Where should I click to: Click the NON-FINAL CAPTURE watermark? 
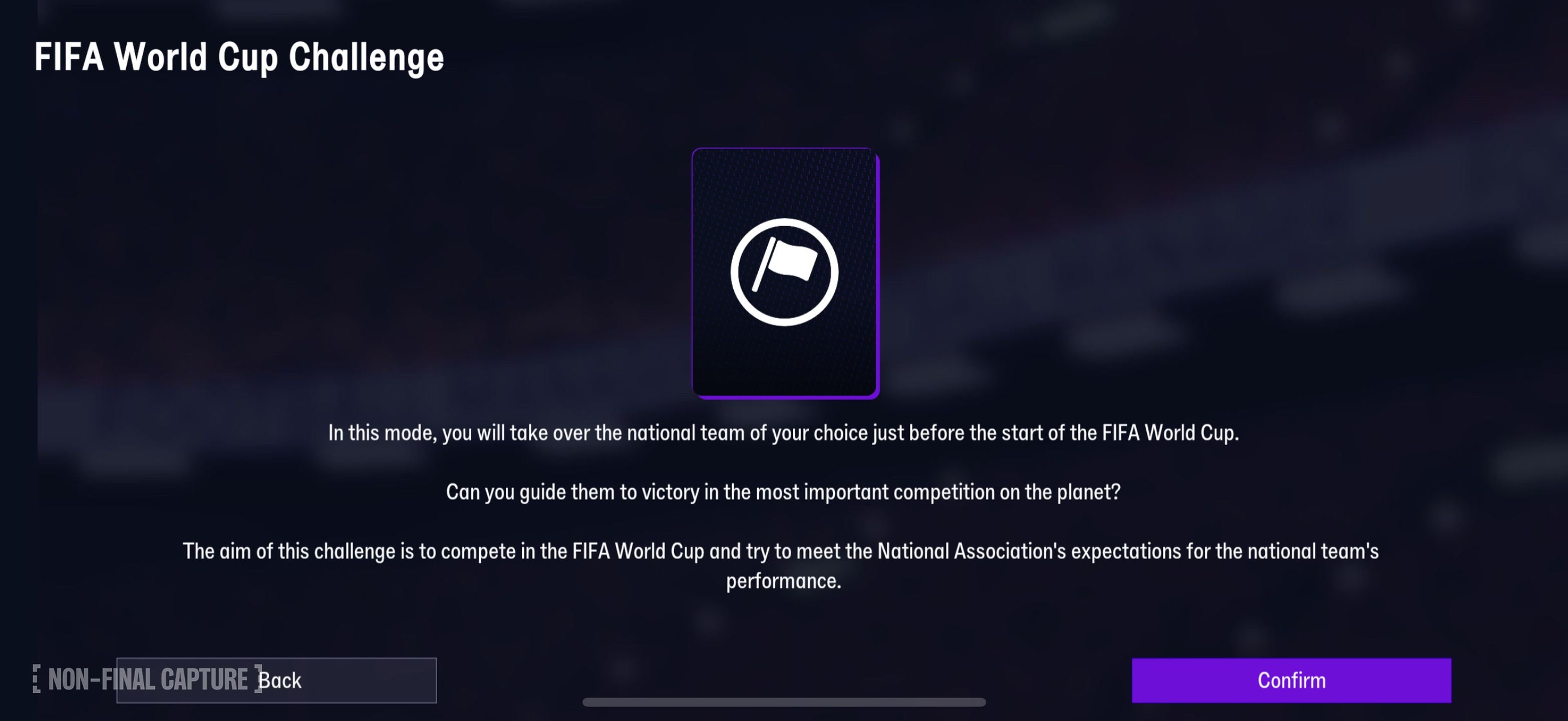pyautogui.click(x=147, y=679)
